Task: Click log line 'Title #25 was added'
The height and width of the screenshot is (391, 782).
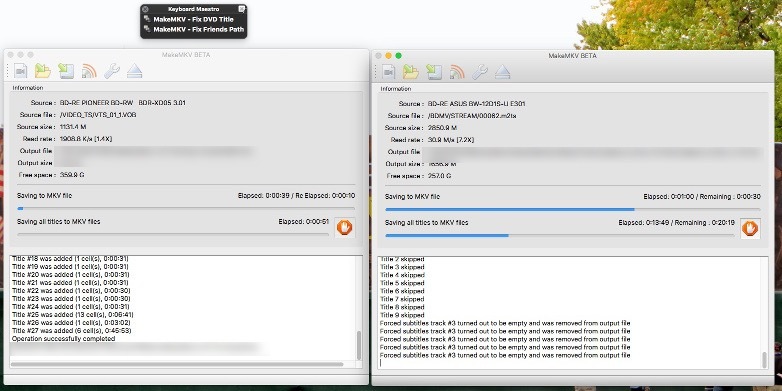Action: point(72,315)
